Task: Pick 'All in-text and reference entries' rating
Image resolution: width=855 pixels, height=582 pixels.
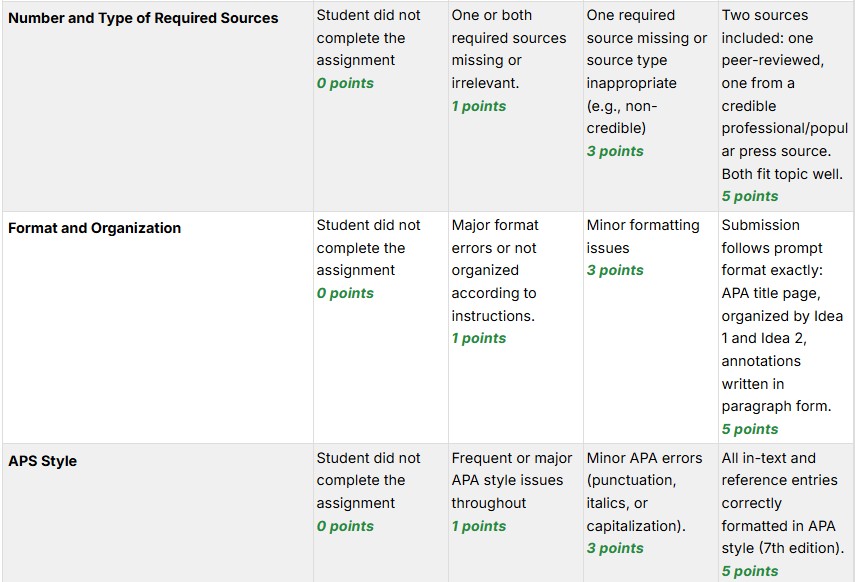Action: 782,503
